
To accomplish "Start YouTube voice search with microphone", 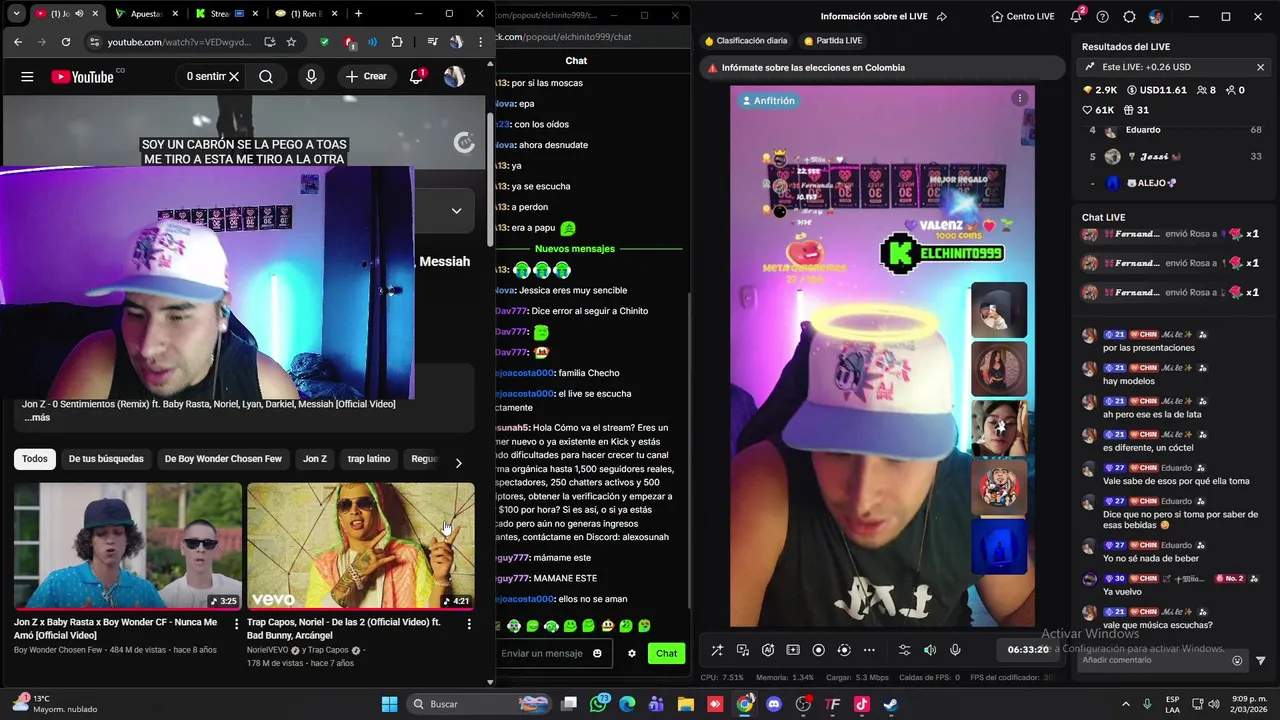I will [311, 77].
